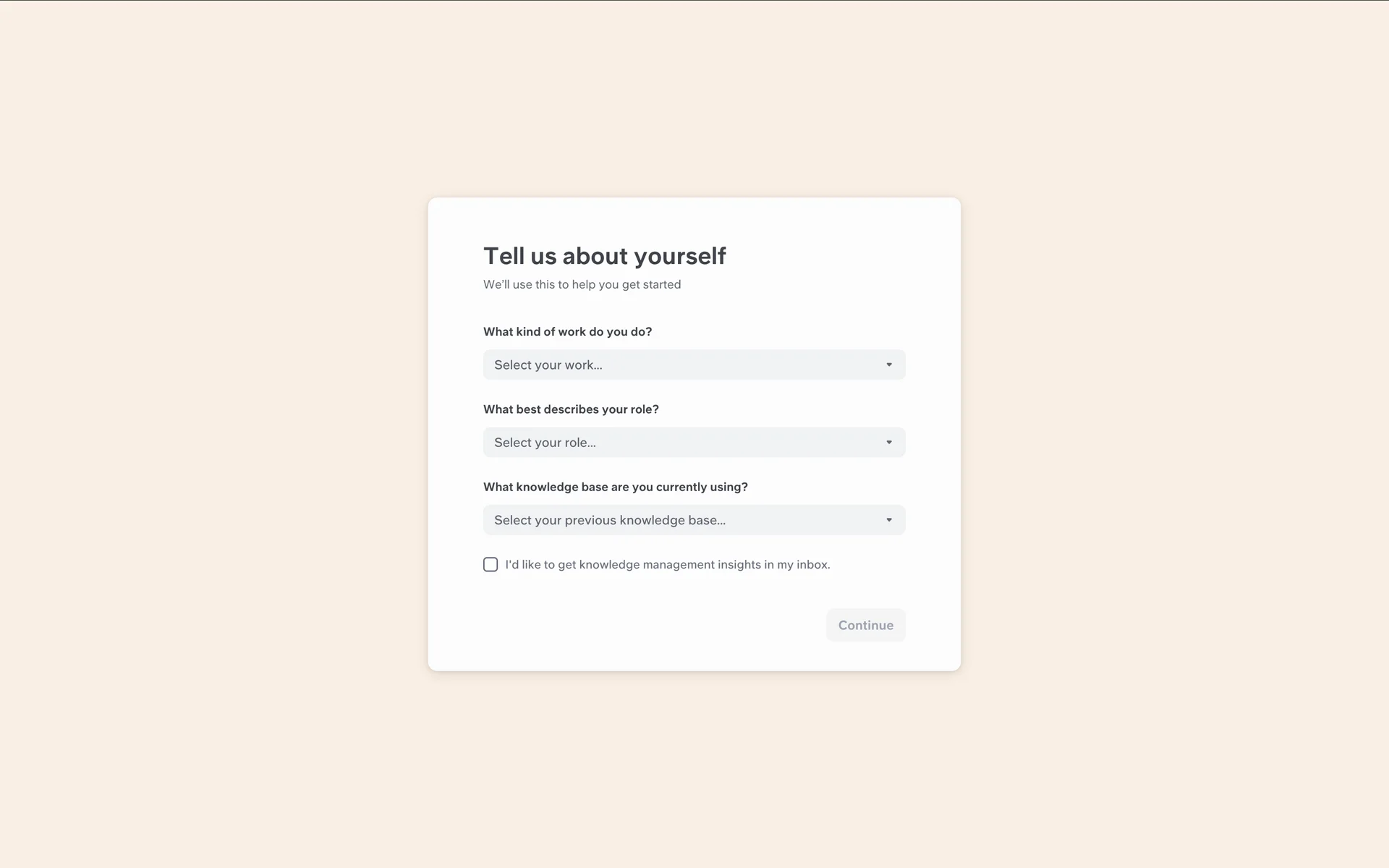Enable the knowledge management insights checkbox
1389x868 pixels.
[490, 564]
